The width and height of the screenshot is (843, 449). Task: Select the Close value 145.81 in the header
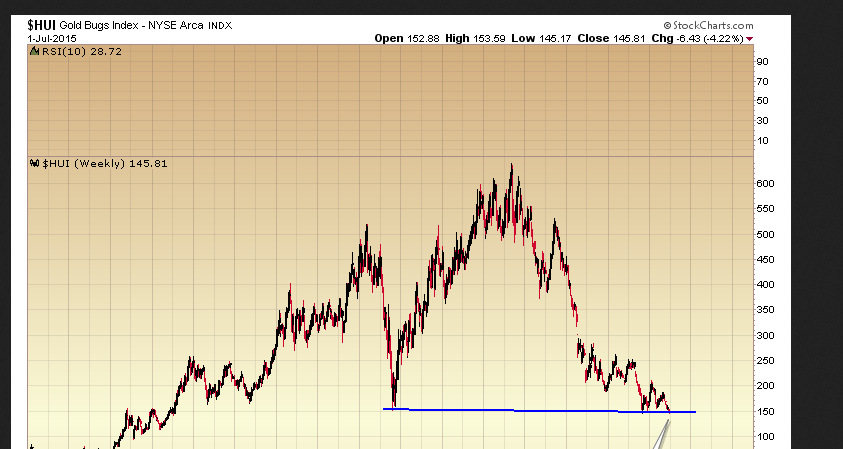(628, 39)
